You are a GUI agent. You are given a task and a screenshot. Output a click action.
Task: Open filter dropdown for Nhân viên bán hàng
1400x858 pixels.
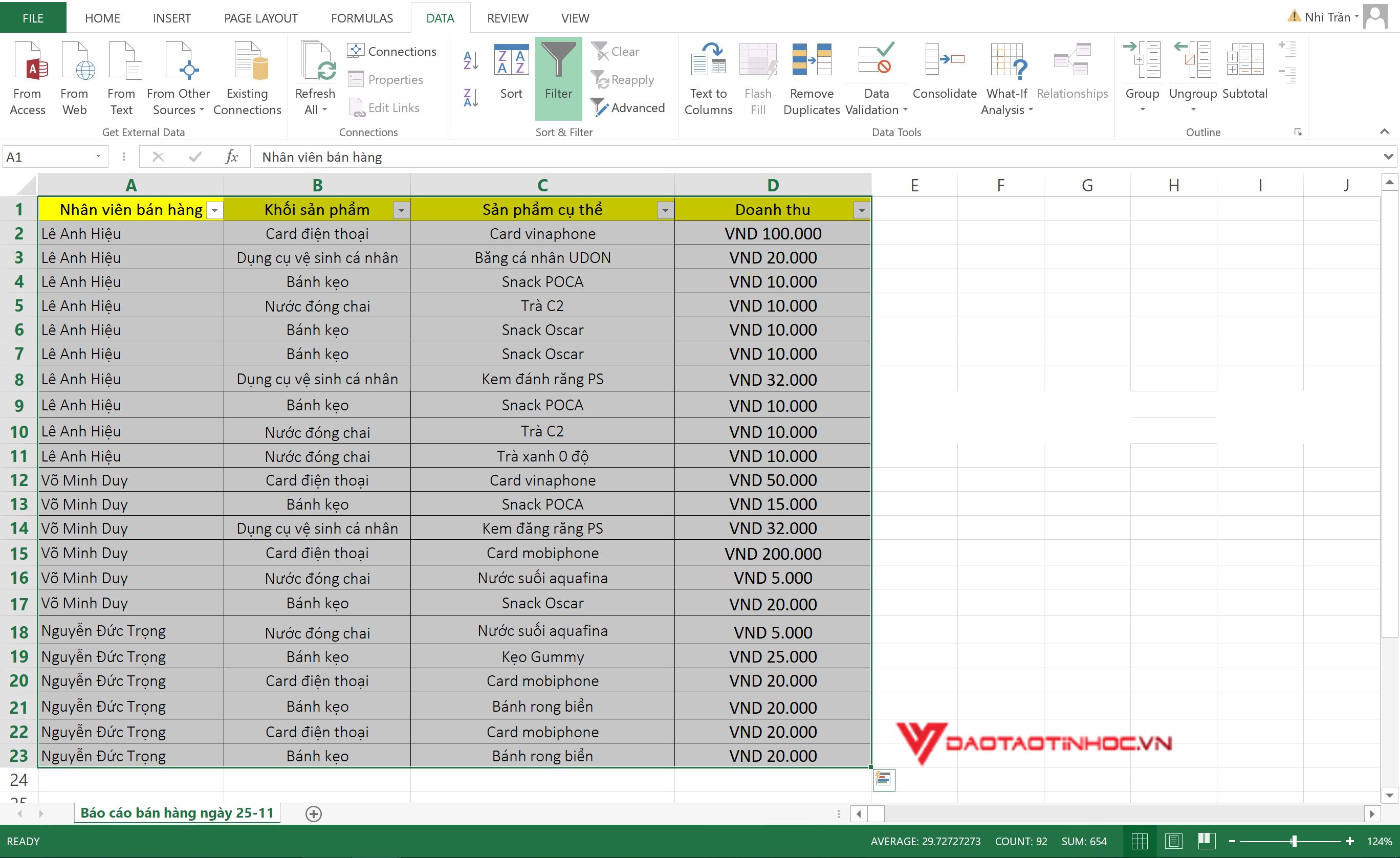[215, 210]
